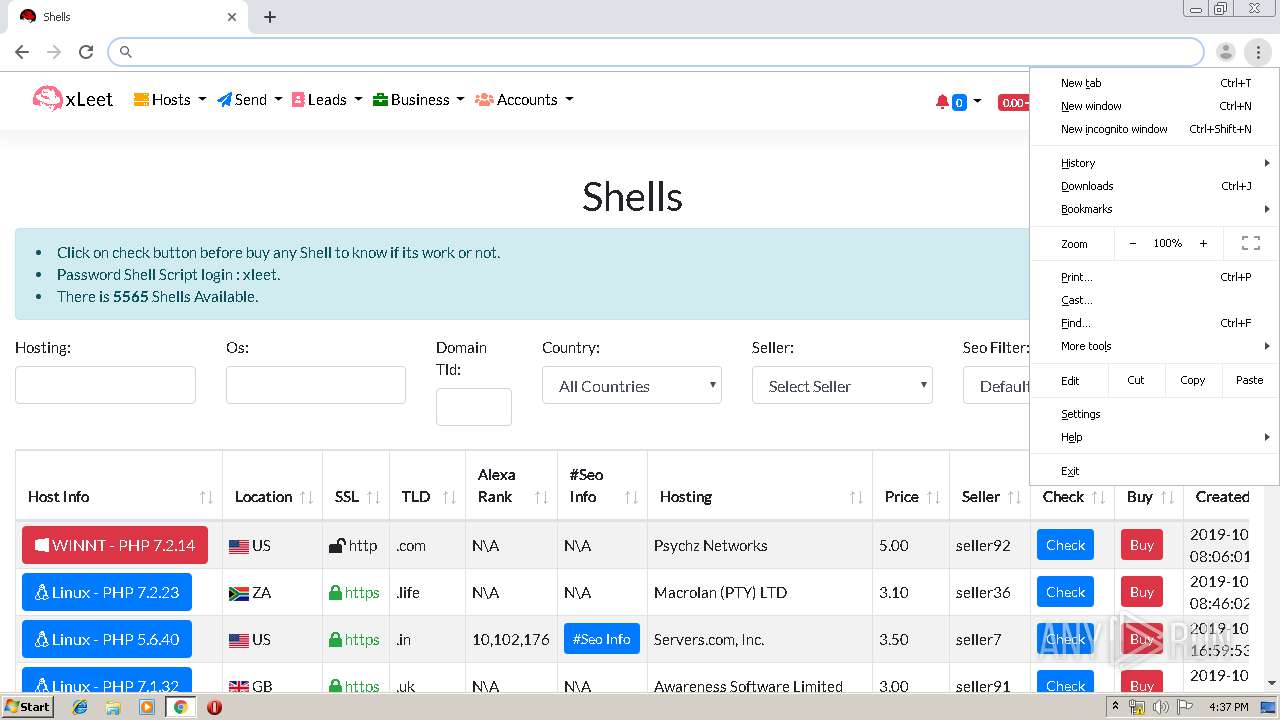Viewport: 1280px width, 720px height.
Task: Select More tools menu entry
Action: 1155,346
